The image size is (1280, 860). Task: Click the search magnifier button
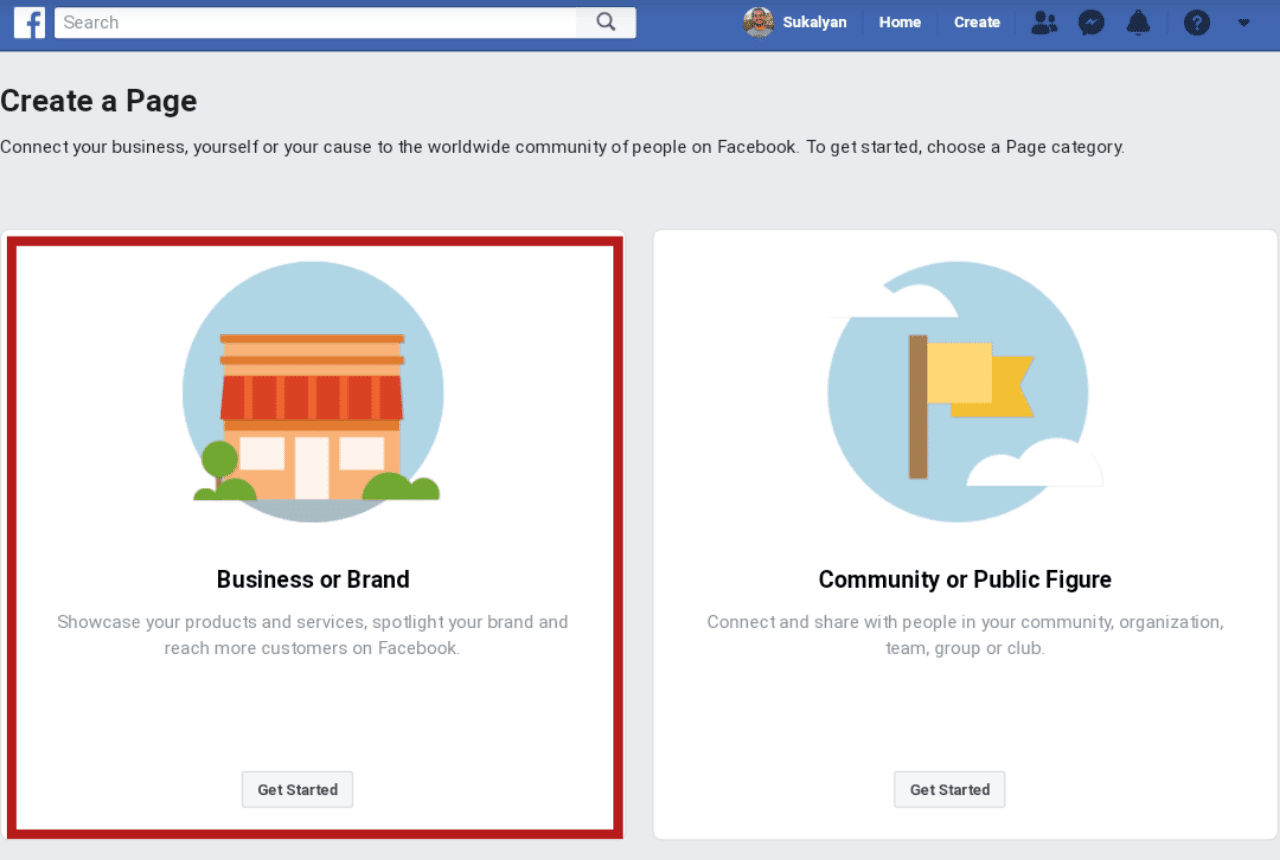pyautogui.click(x=606, y=22)
